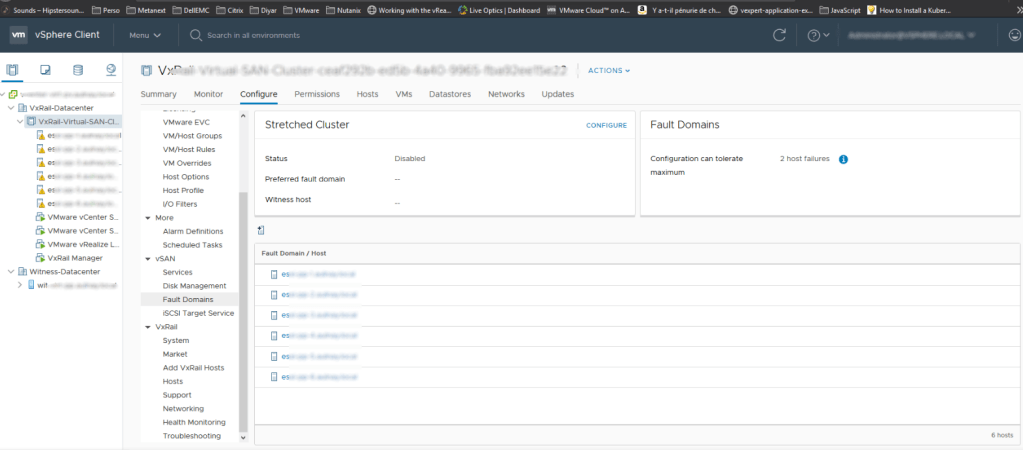Select Disk Management under vSAN
Viewport: 1023px width, 450px height.
[194, 286]
